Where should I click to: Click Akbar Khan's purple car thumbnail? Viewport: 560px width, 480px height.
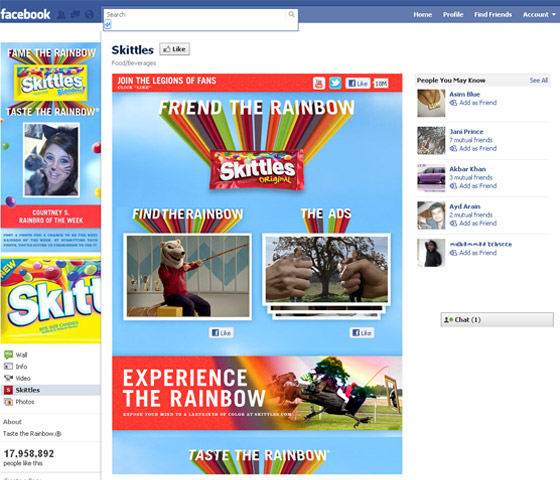tap(431, 178)
